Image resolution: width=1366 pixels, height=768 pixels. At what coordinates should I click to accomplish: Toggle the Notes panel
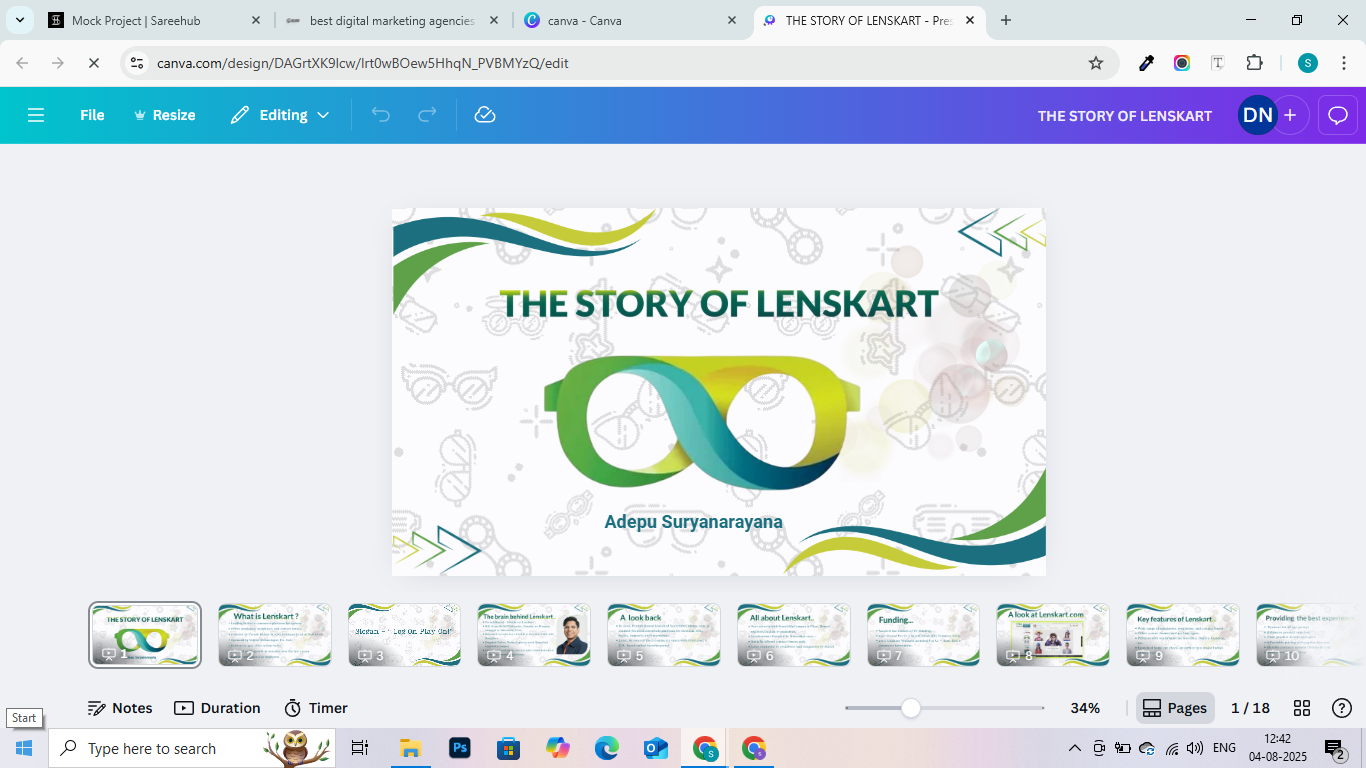(120, 708)
